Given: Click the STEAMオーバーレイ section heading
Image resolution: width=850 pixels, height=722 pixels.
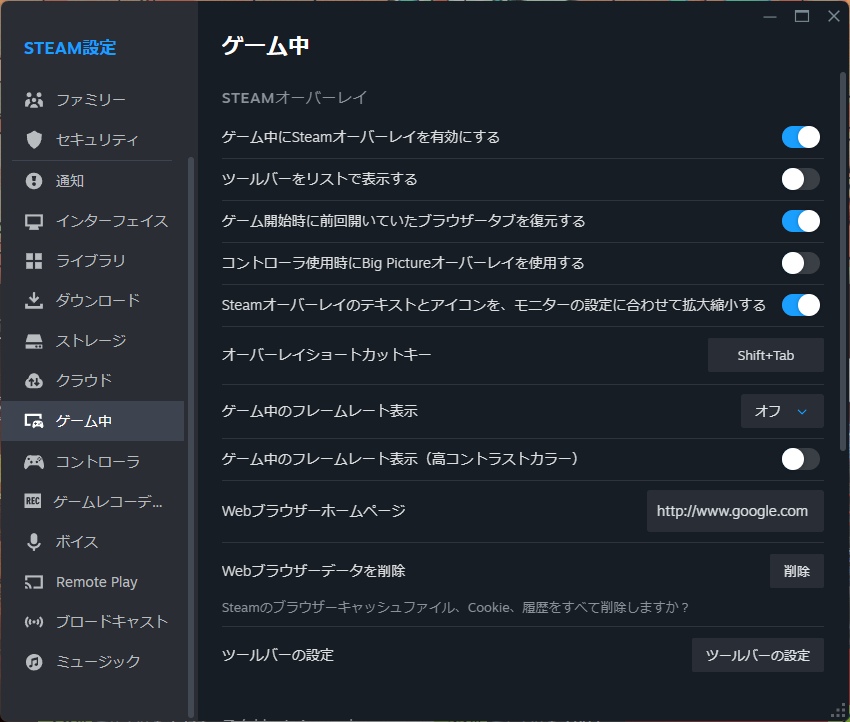Looking at the screenshot, I should (294, 98).
